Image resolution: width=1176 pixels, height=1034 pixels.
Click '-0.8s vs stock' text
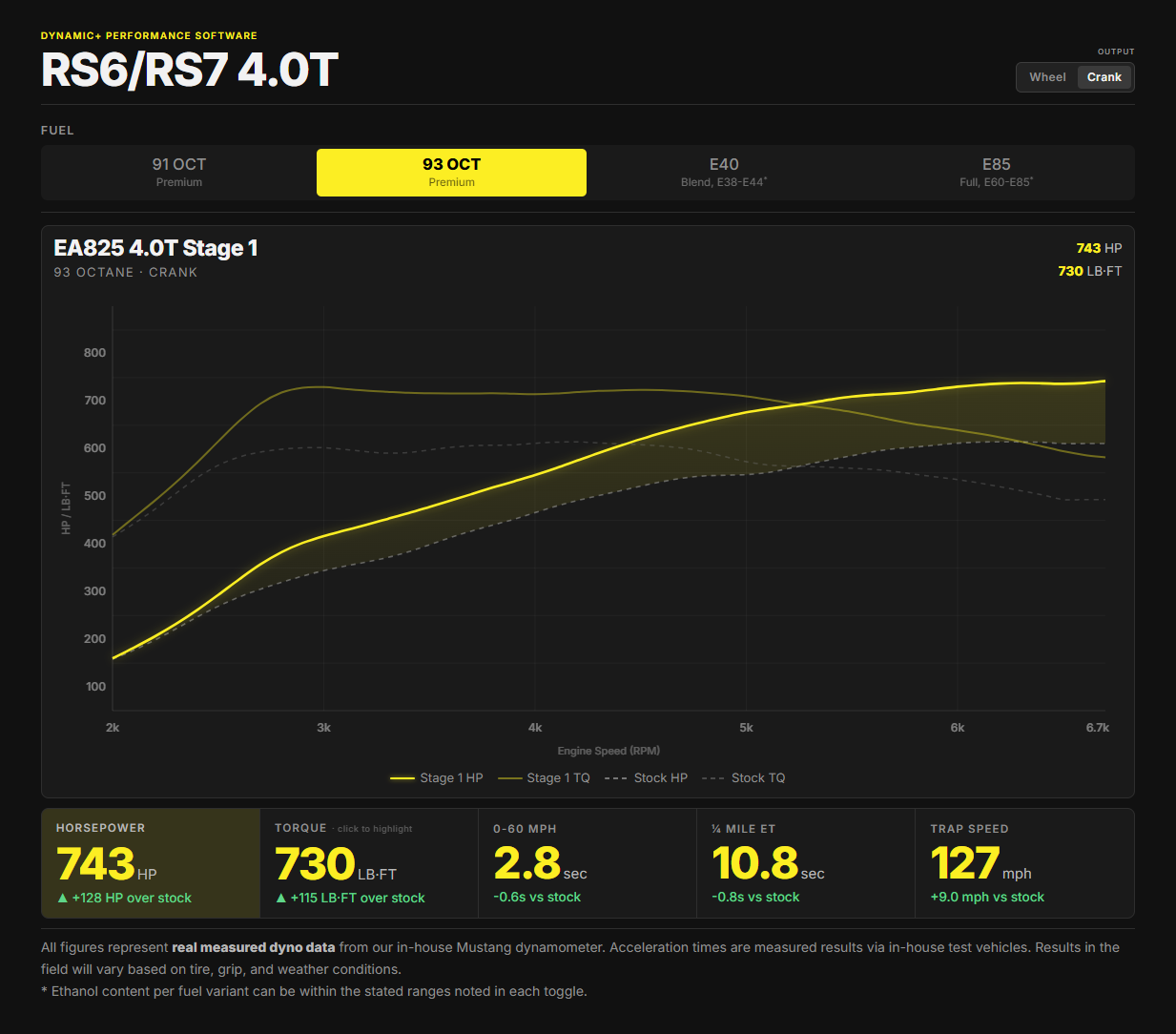(755, 897)
